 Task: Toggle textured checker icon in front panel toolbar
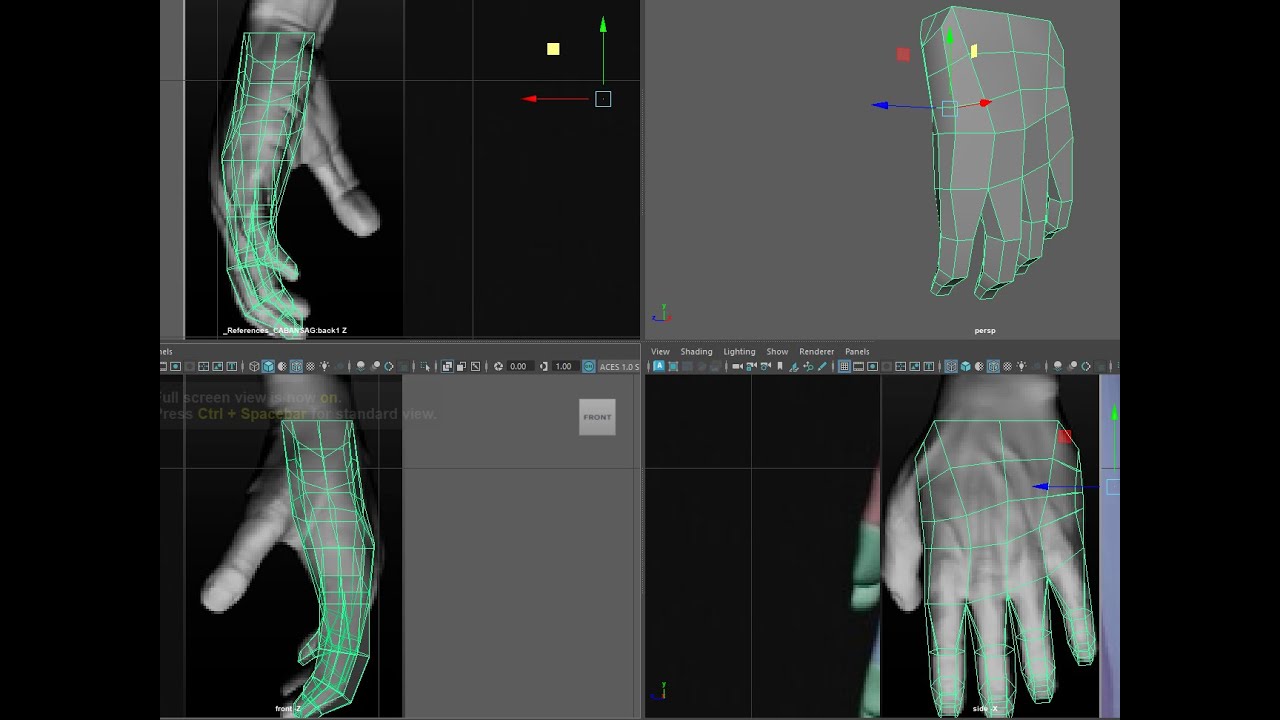coord(310,366)
